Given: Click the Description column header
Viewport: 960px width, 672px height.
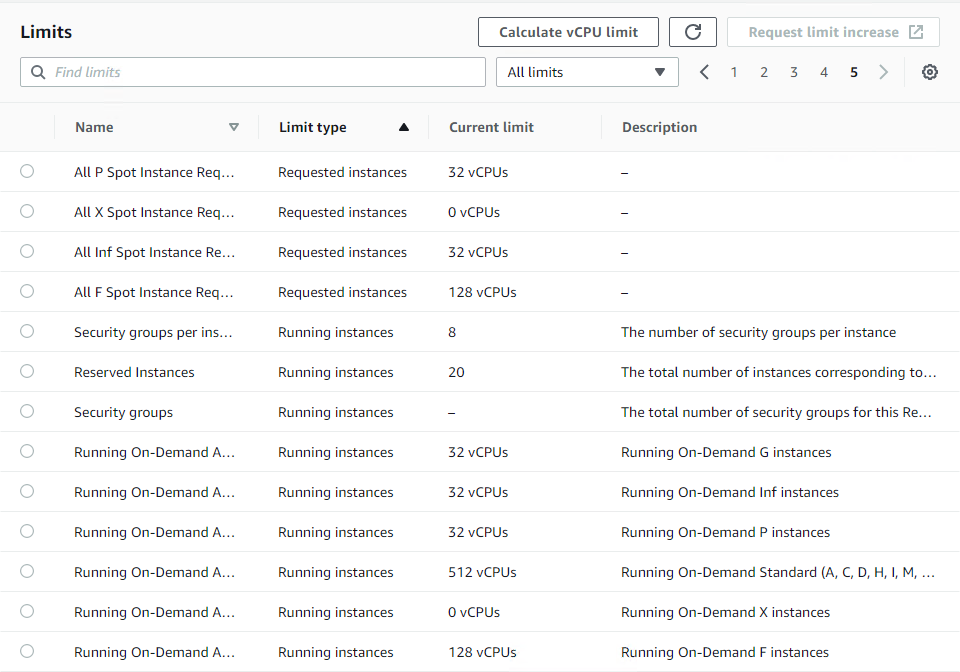Looking at the screenshot, I should (x=659, y=127).
